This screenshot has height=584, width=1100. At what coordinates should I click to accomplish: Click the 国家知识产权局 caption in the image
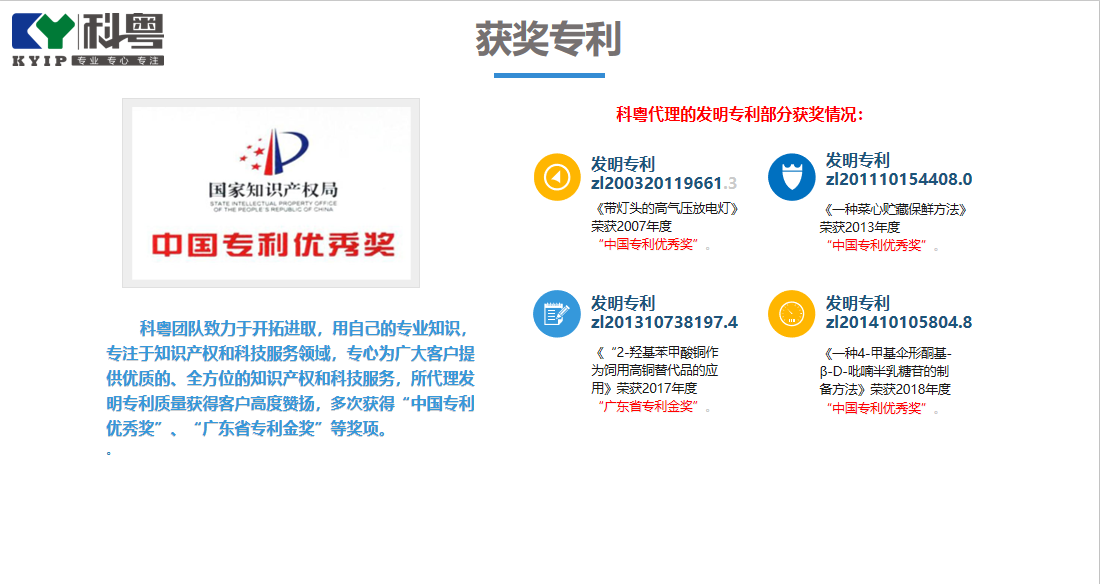273,190
